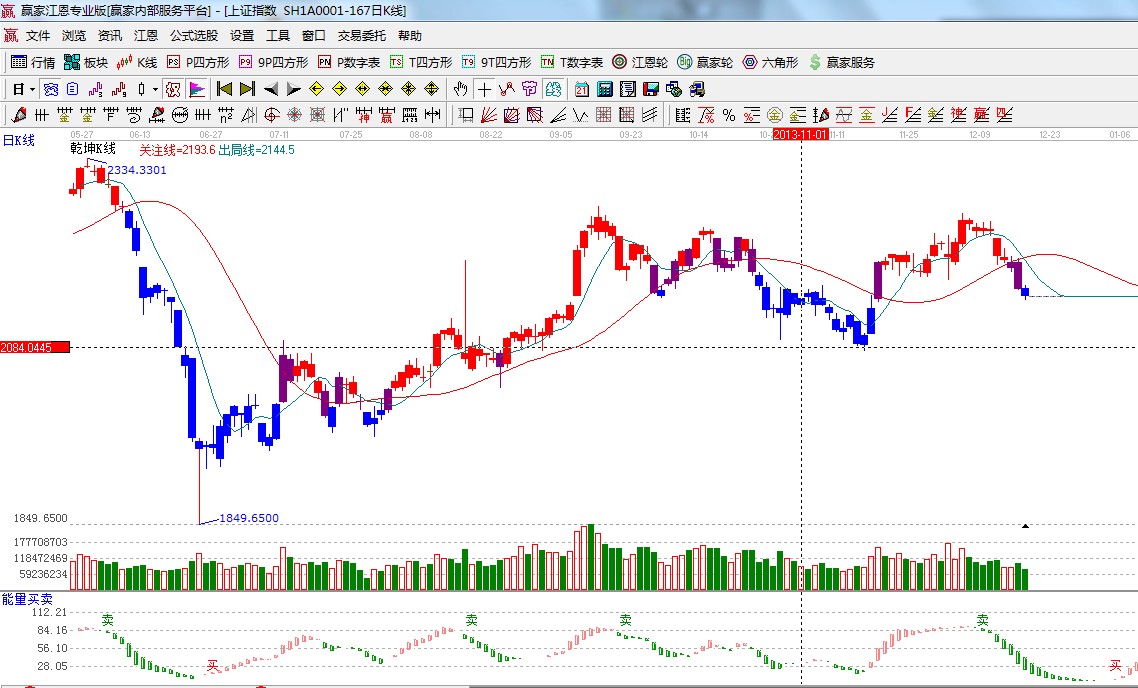Toggle the crosshair cursor button
Viewport: 1138px width, 688px height.
point(484,89)
